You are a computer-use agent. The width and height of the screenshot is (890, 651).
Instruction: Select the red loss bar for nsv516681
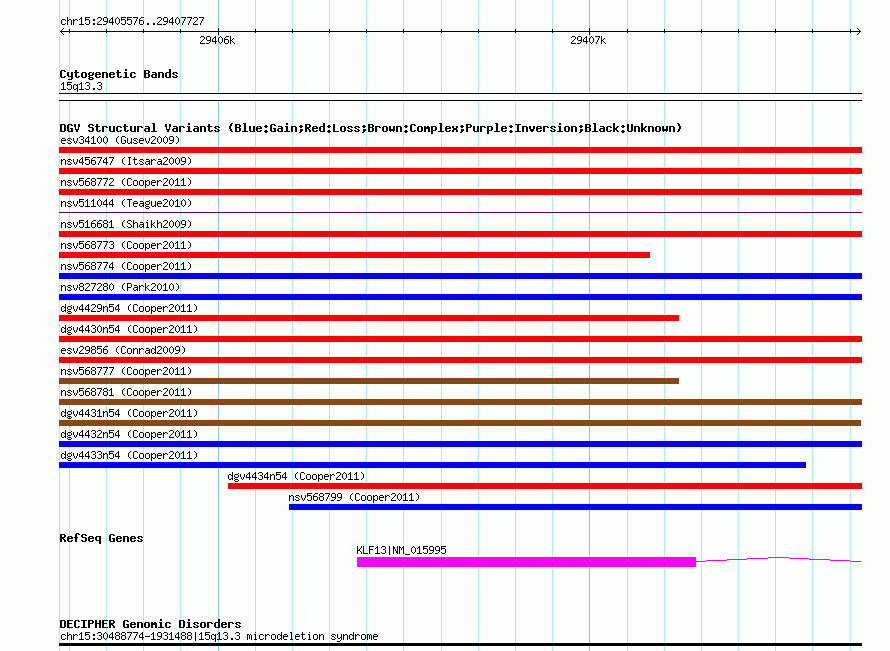click(x=460, y=234)
